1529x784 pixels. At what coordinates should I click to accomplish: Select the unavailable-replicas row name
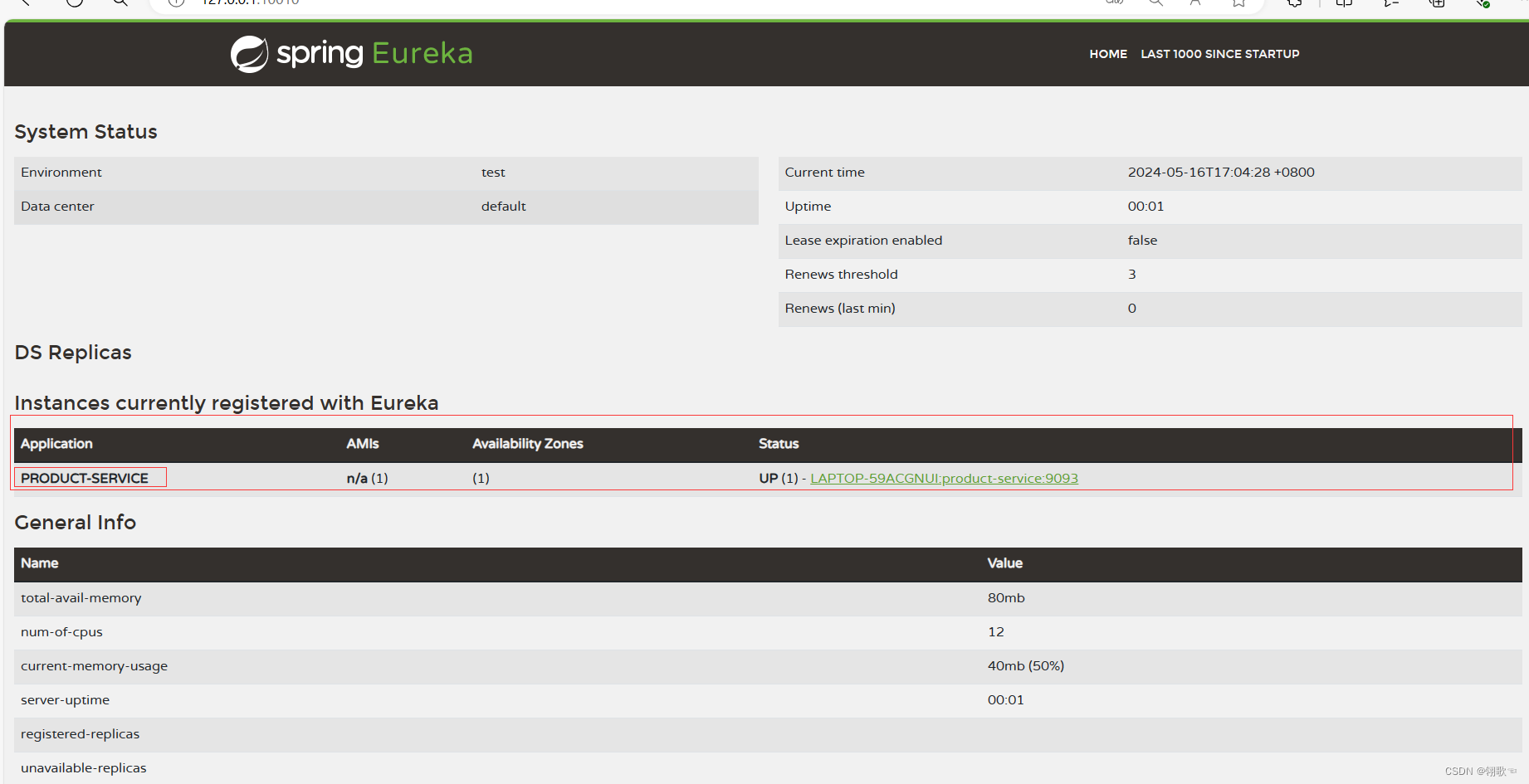(x=84, y=768)
